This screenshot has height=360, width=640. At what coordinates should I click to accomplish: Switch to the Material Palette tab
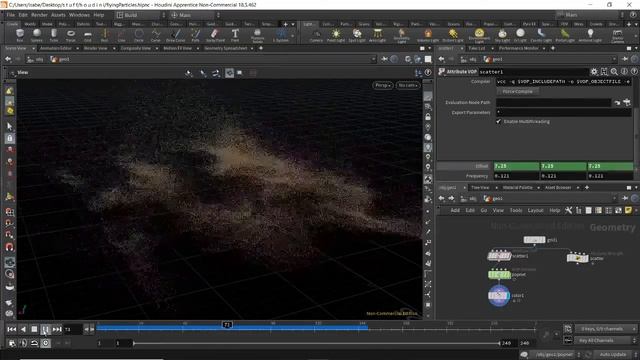(518, 188)
